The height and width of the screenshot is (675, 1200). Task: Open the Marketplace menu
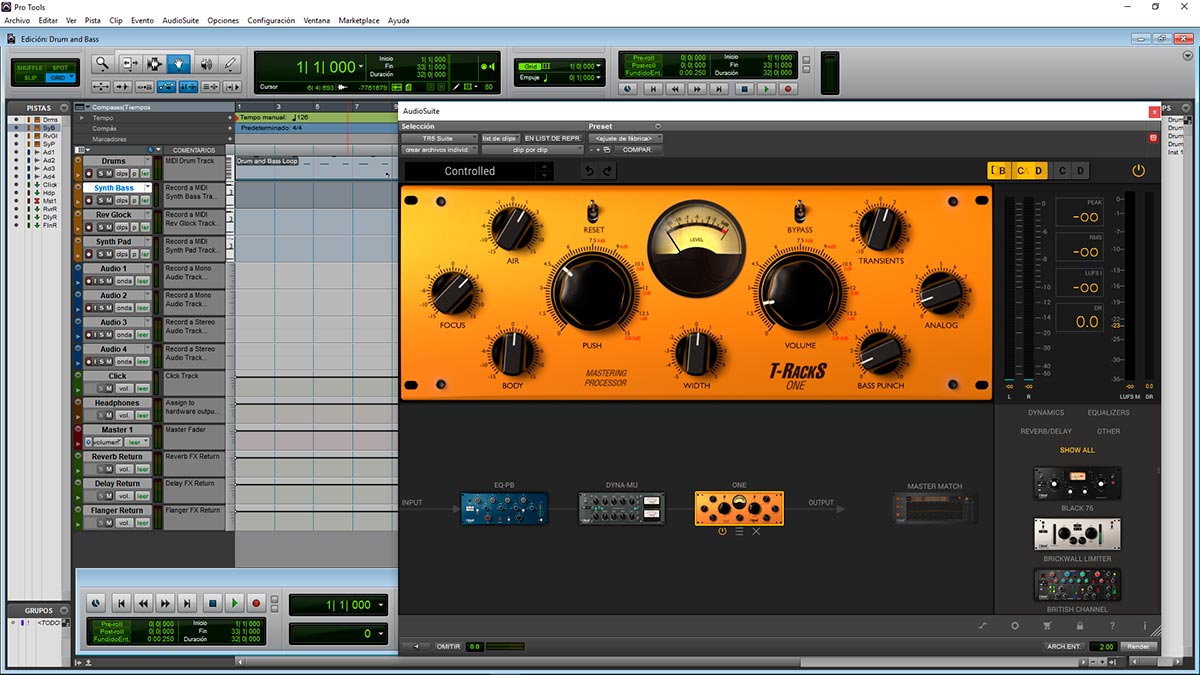(x=359, y=20)
